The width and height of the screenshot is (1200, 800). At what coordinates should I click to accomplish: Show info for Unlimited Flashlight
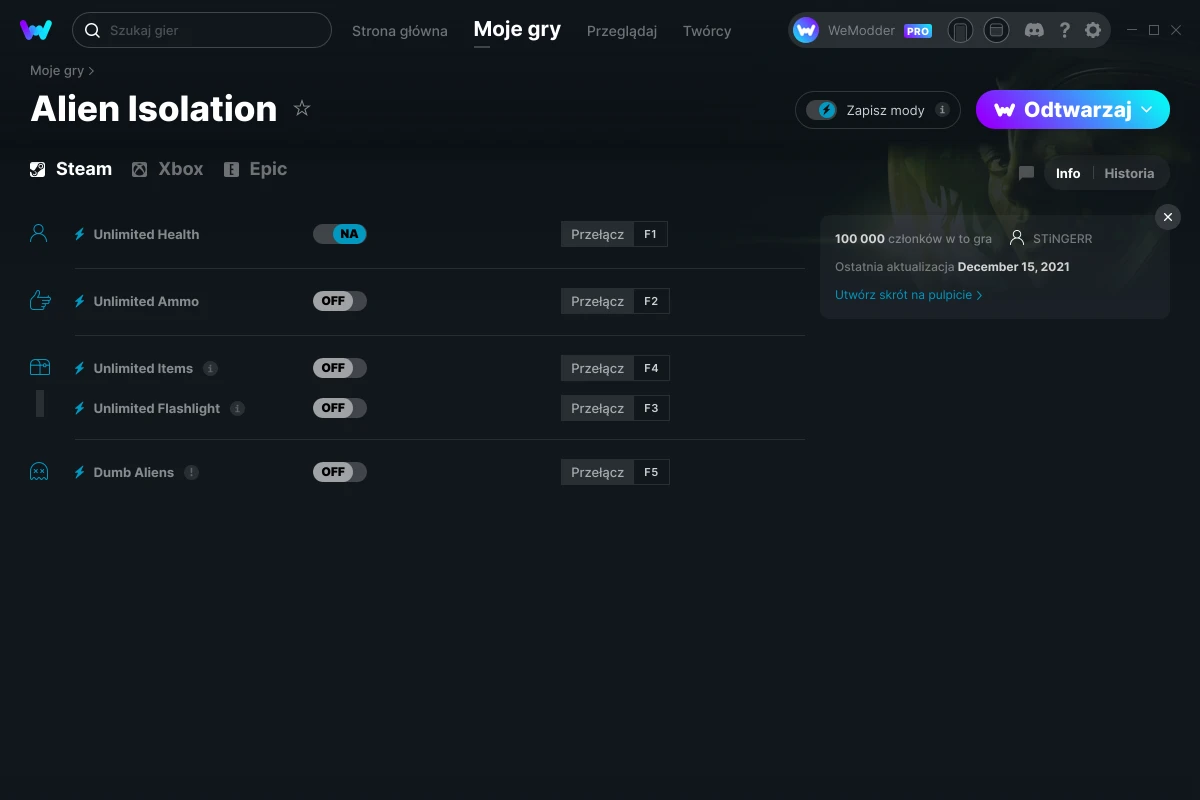pos(237,408)
